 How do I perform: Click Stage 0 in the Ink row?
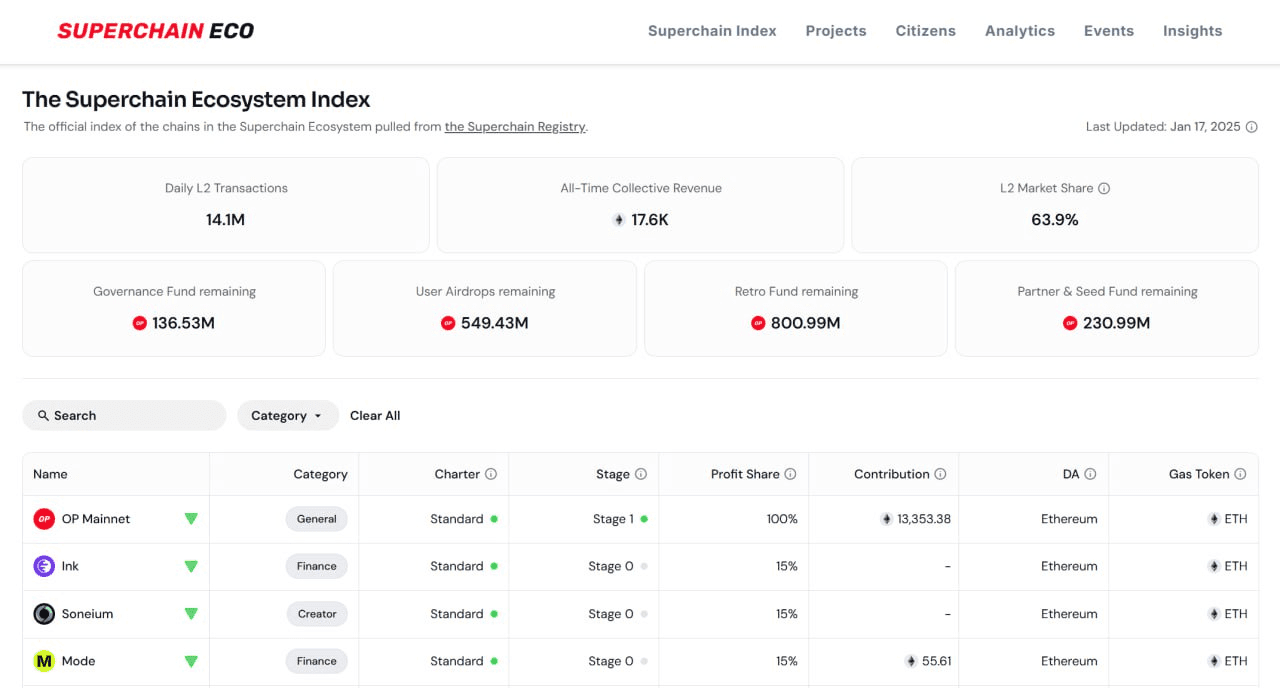pos(611,566)
